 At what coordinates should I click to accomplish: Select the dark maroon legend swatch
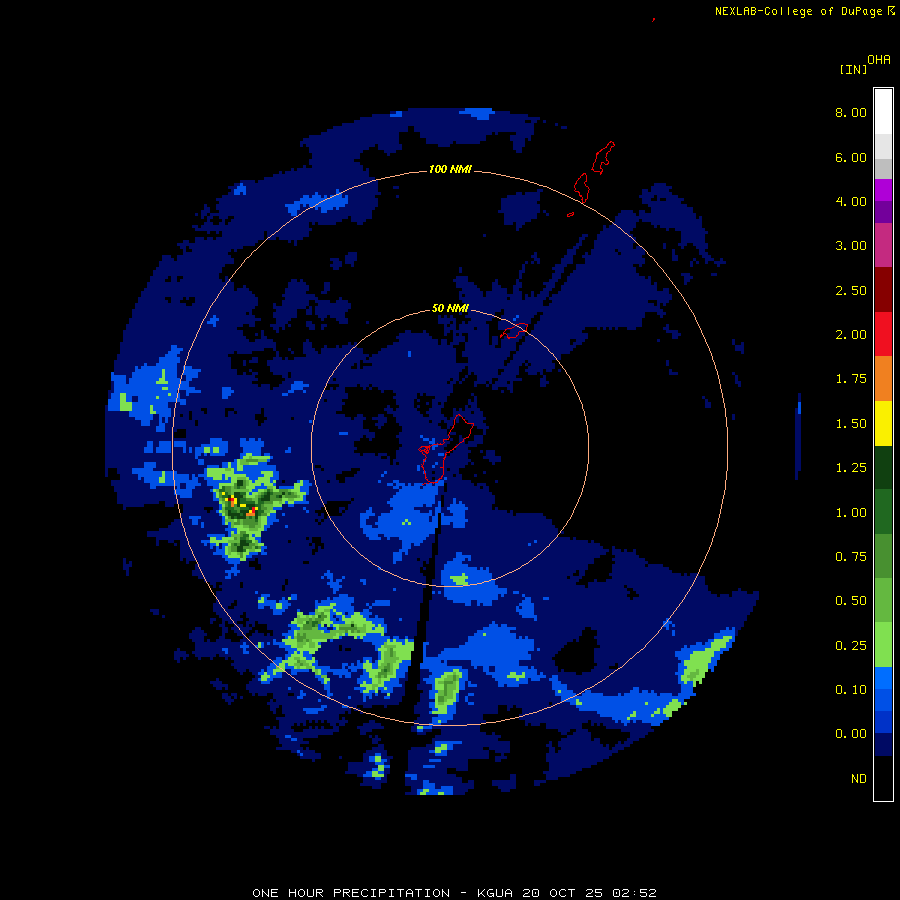(883, 290)
